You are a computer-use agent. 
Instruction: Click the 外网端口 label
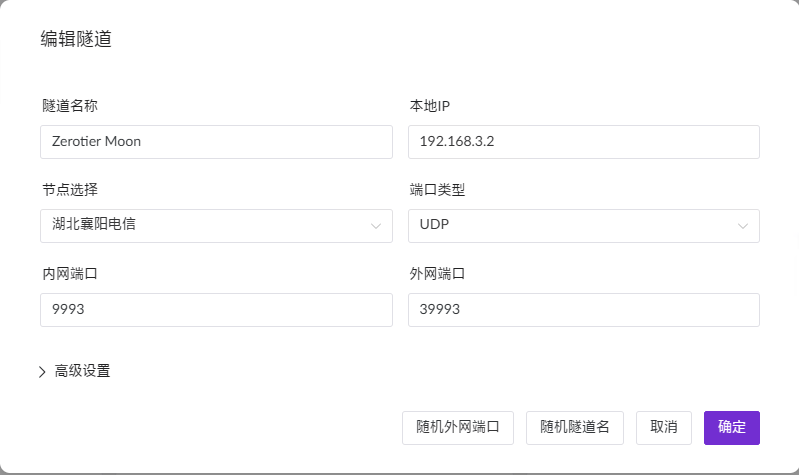[437, 274]
